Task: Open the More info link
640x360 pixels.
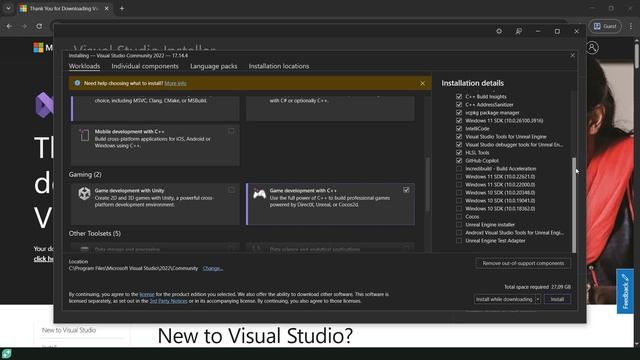Action: pyautogui.click(x=175, y=83)
